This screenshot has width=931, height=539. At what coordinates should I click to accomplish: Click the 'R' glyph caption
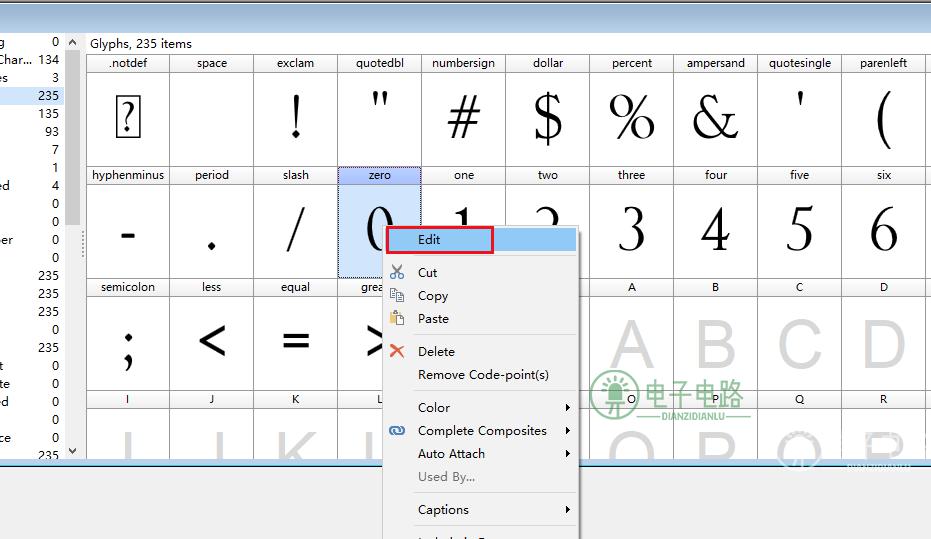[x=884, y=399]
